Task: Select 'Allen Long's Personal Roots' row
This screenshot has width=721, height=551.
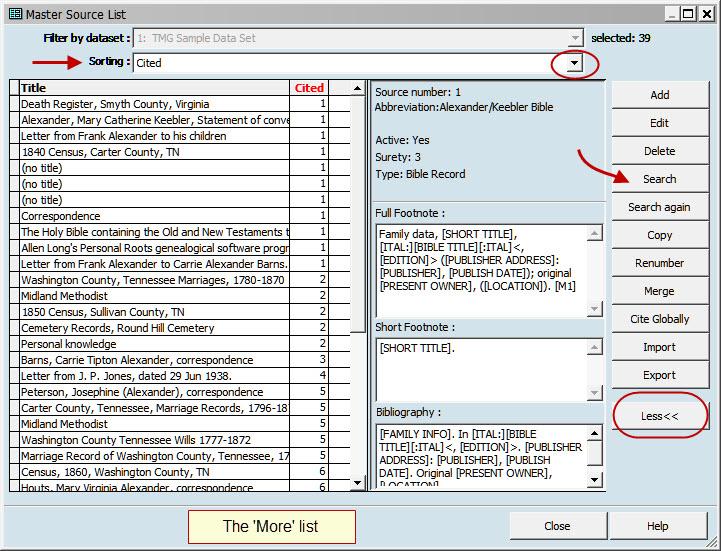Action: point(179,248)
